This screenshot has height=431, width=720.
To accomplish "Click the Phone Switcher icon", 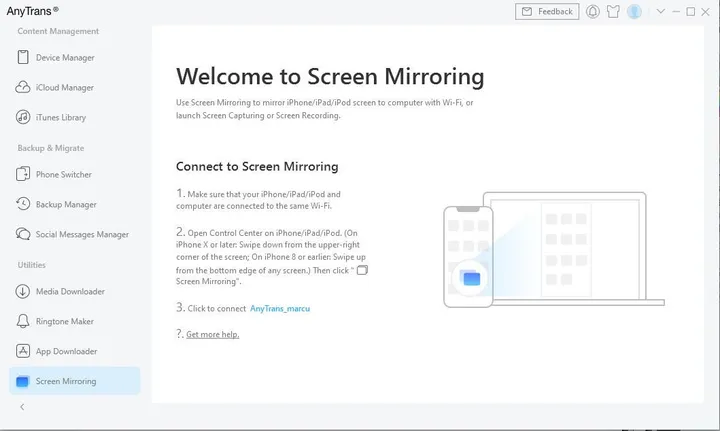I will point(23,174).
